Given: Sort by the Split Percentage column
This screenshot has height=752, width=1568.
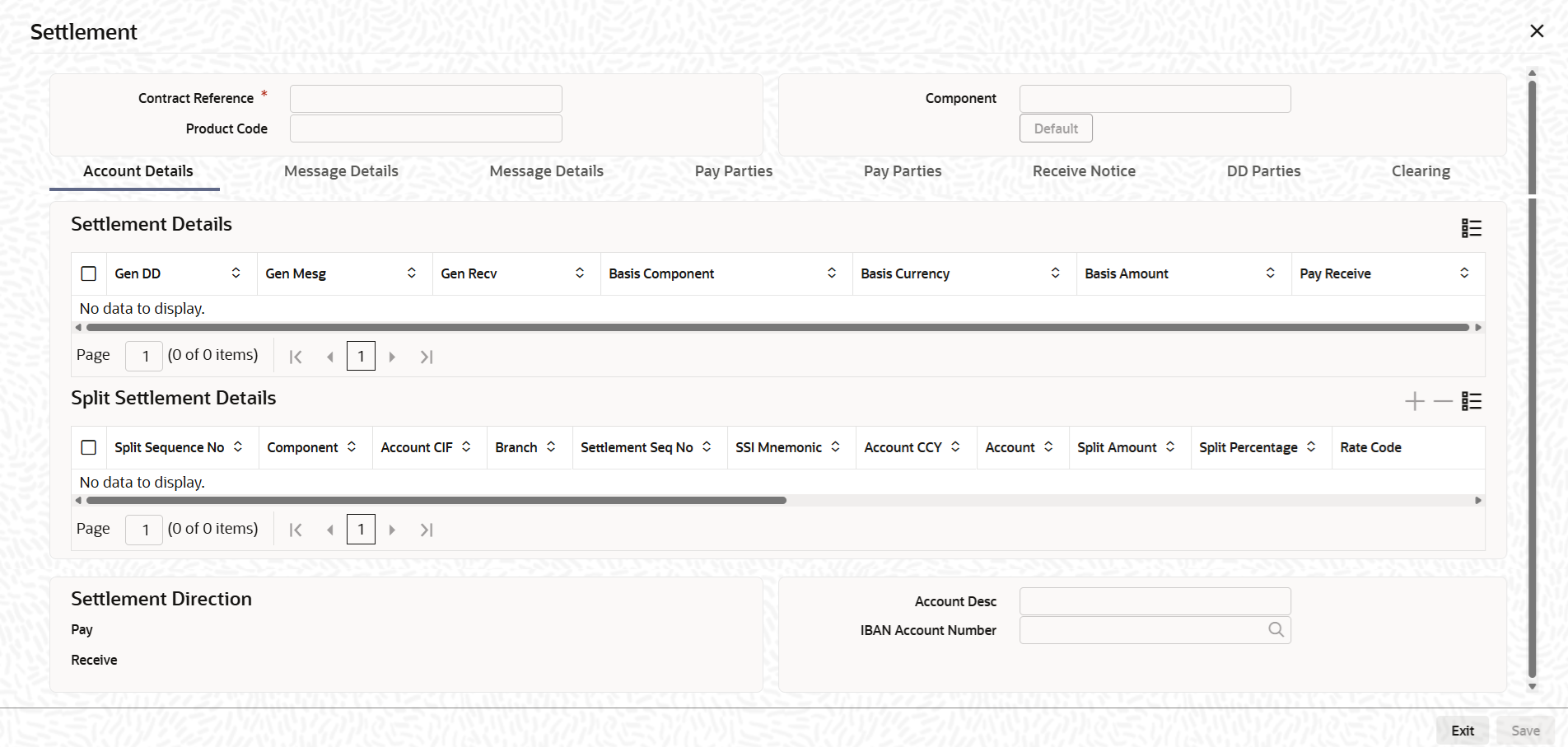Looking at the screenshot, I should pyautogui.click(x=1311, y=446).
